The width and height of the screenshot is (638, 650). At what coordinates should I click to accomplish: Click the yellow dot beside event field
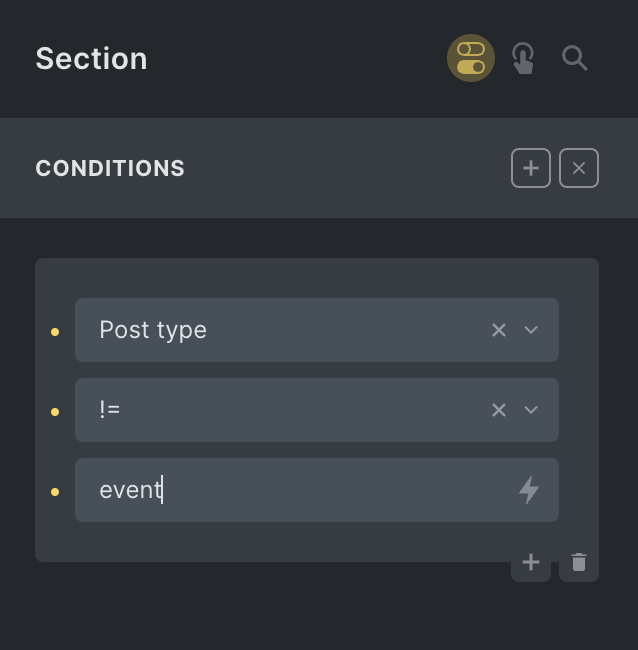(x=55, y=491)
